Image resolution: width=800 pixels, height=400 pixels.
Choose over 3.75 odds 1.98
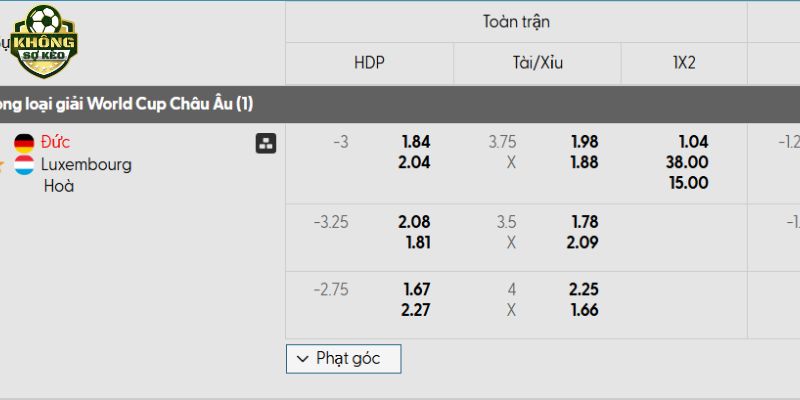click(583, 142)
